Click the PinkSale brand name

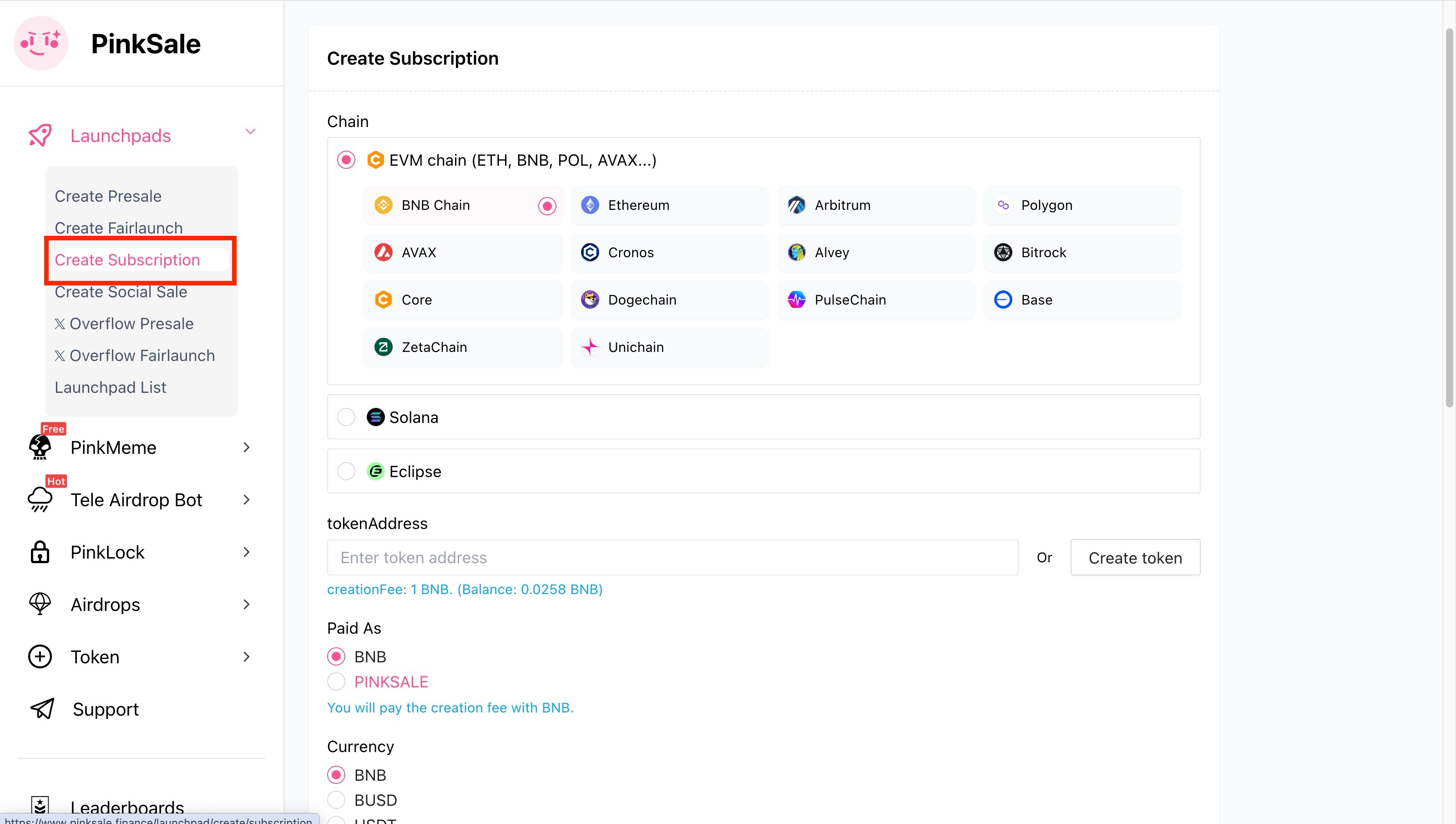pos(146,44)
